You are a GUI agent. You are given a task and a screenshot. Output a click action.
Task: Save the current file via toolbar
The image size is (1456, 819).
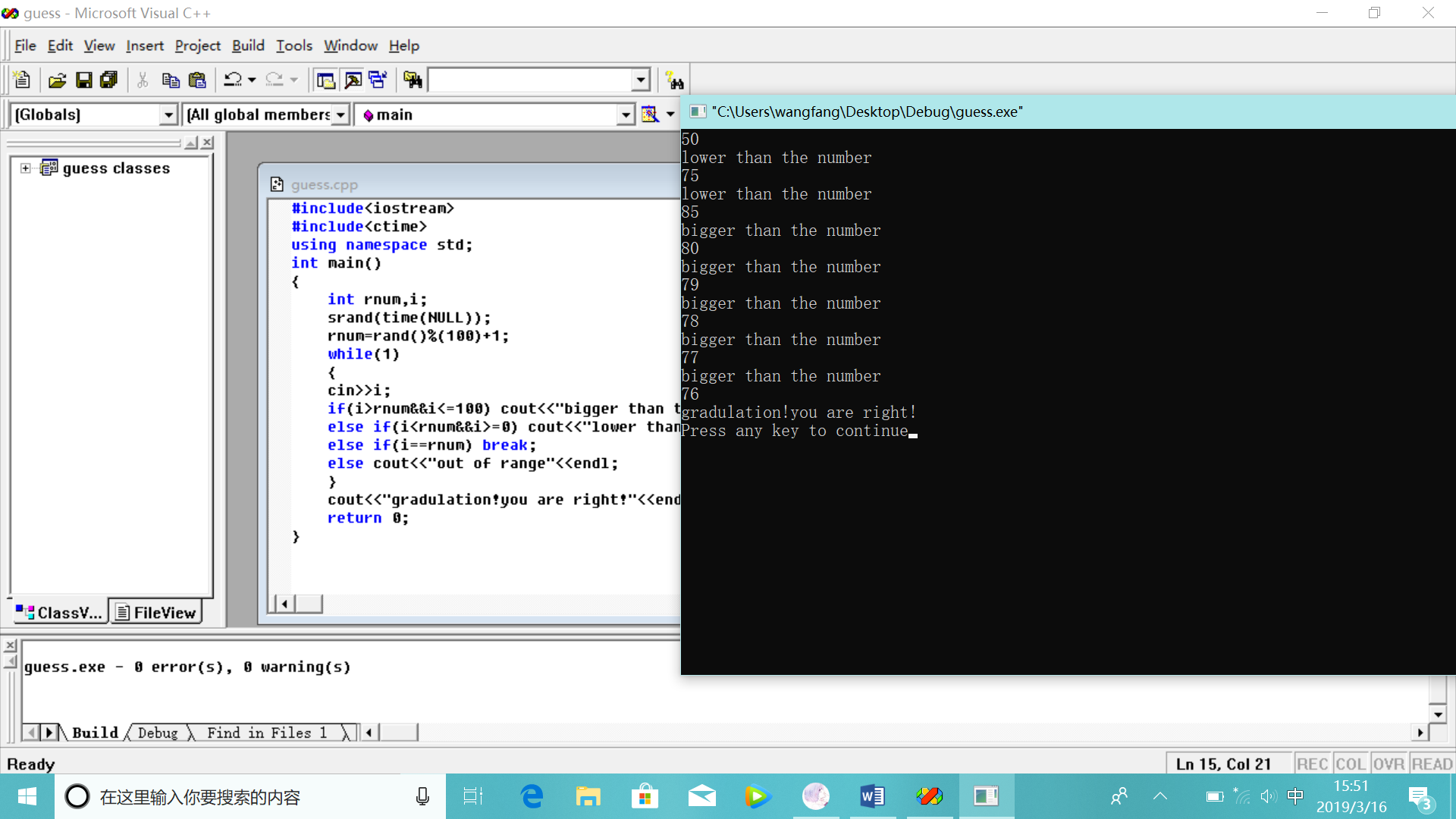click(84, 80)
